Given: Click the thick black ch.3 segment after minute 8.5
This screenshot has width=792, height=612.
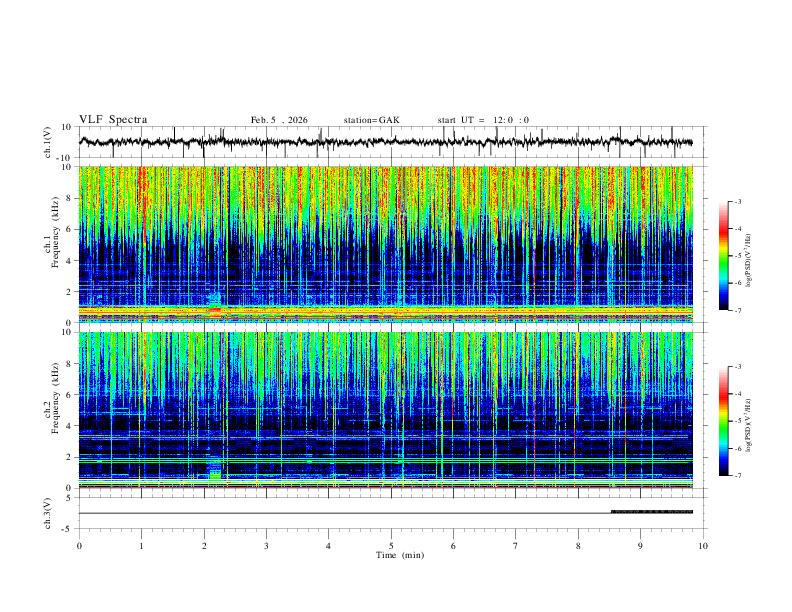Looking at the screenshot, I should pos(652,512).
